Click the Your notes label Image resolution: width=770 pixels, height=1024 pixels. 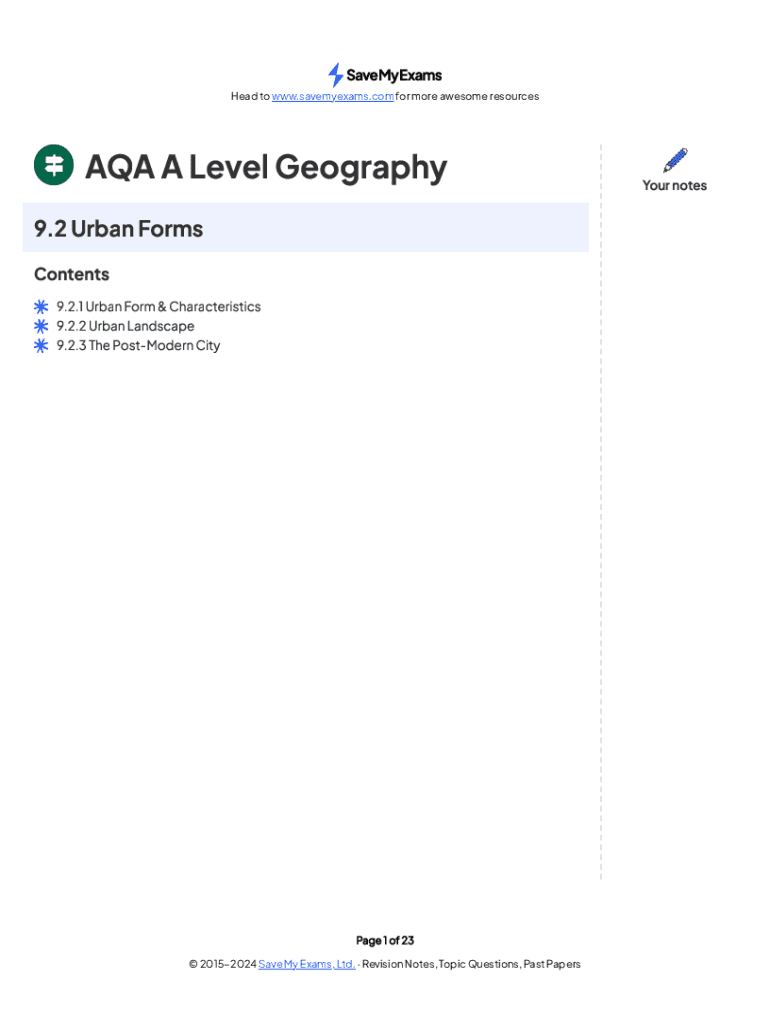[x=674, y=186]
